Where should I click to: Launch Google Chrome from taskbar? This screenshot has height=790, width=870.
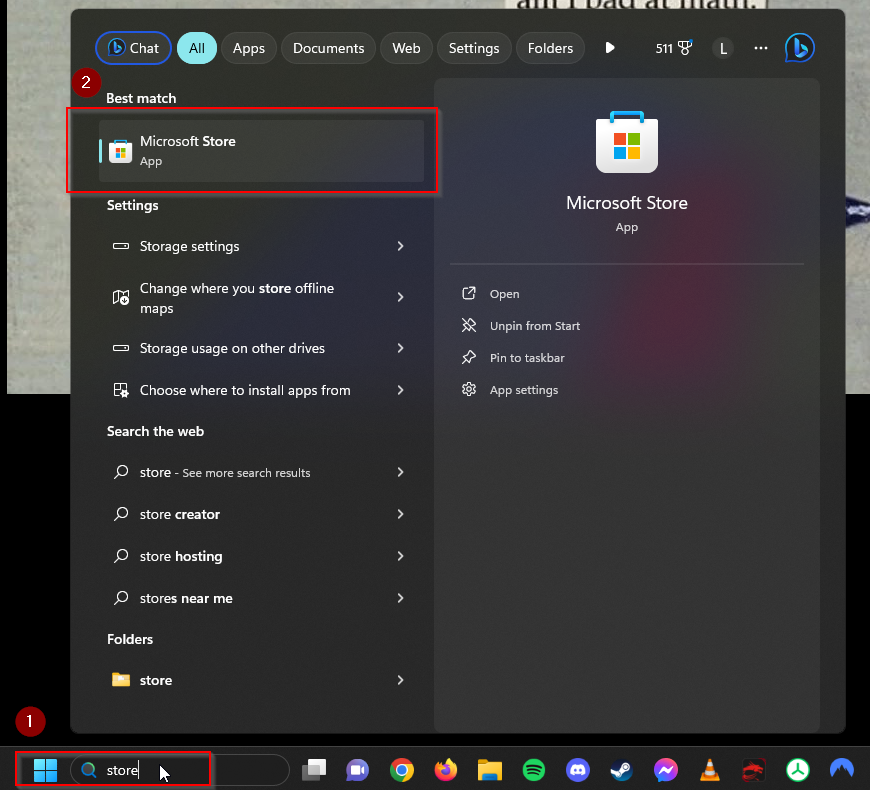[x=402, y=770]
